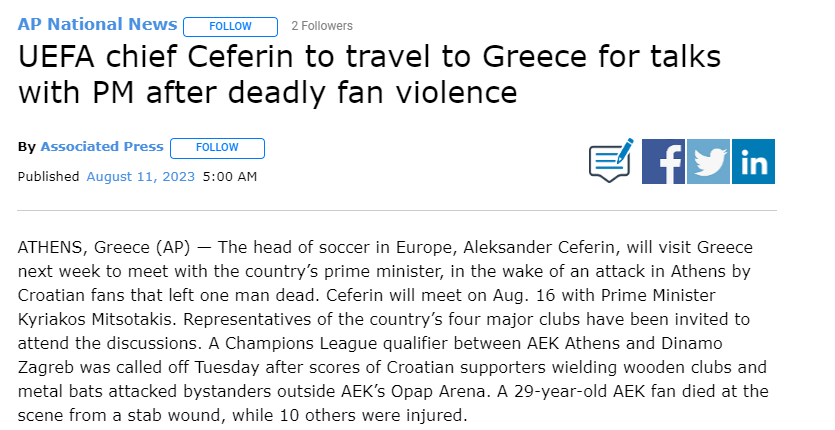Open the Associated Press author link
Viewport: 835px width, 430px height.
pos(102,147)
